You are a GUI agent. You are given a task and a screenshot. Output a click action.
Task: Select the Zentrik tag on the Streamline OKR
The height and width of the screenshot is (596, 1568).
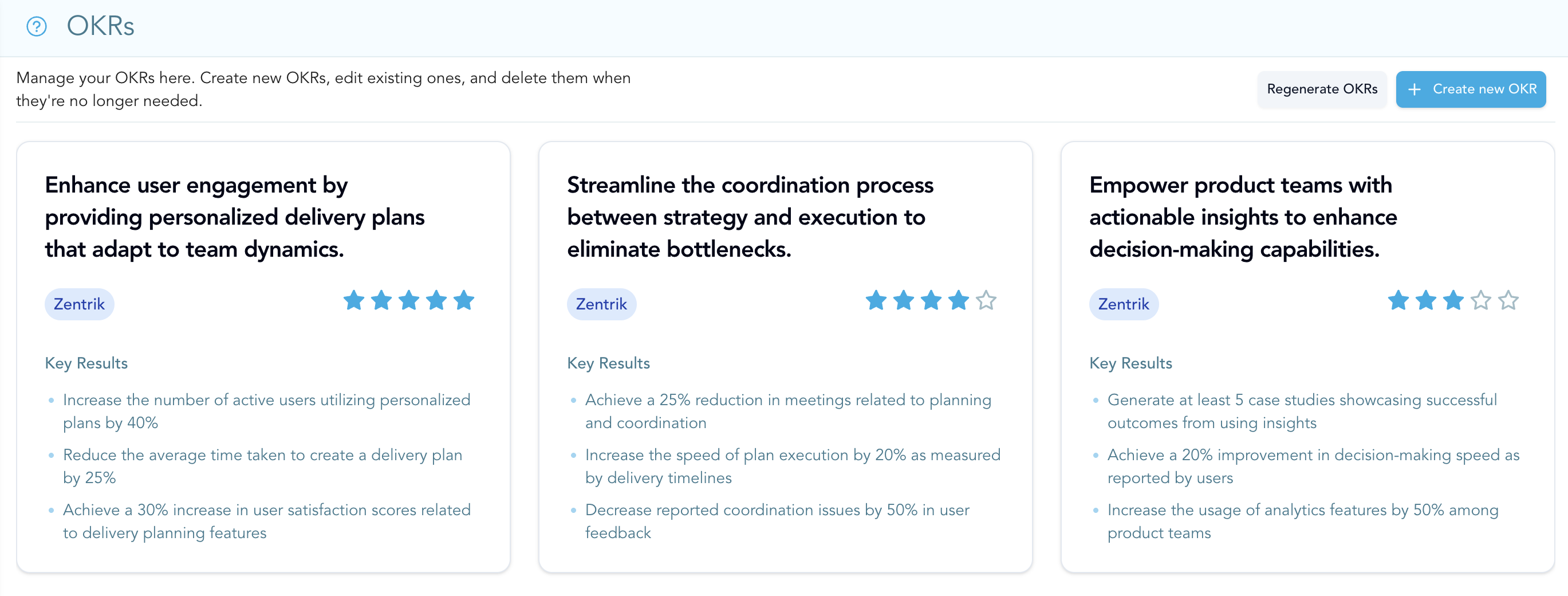coord(601,304)
